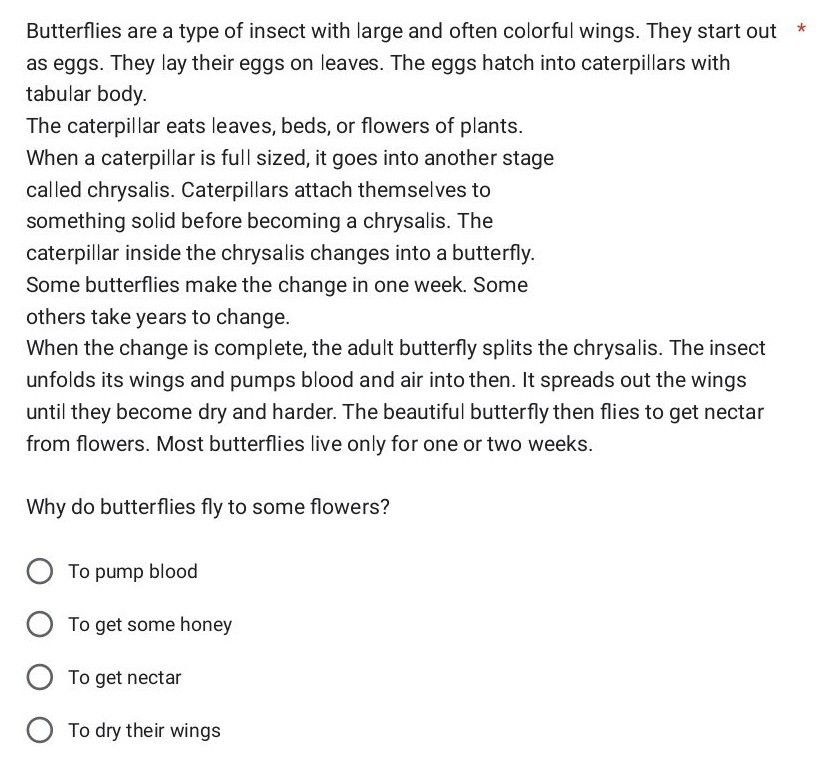Click the line starting "When the change is complete"
The image size is (822, 764).
pos(395,349)
